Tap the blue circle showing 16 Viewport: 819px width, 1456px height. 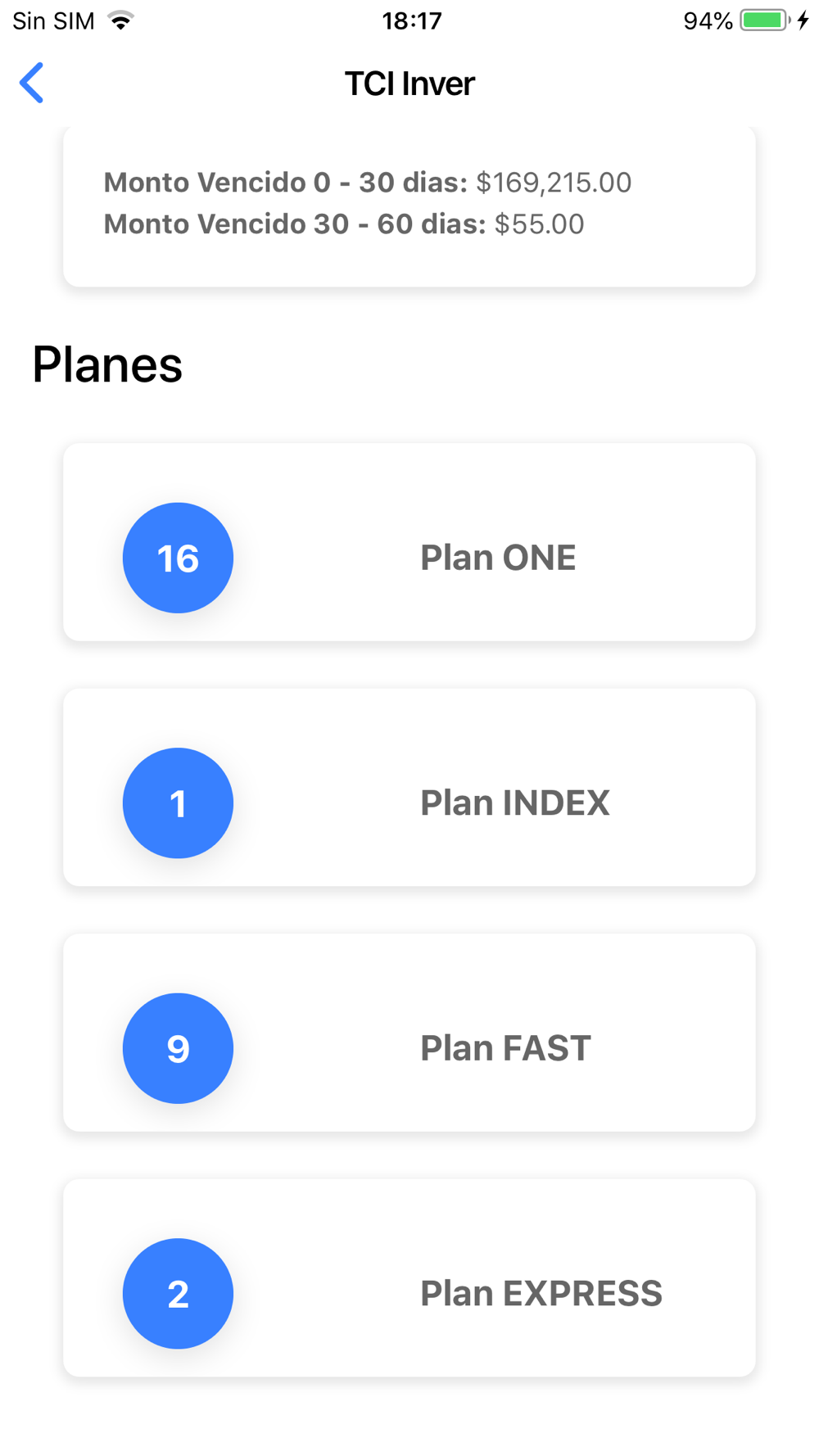[178, 558]
